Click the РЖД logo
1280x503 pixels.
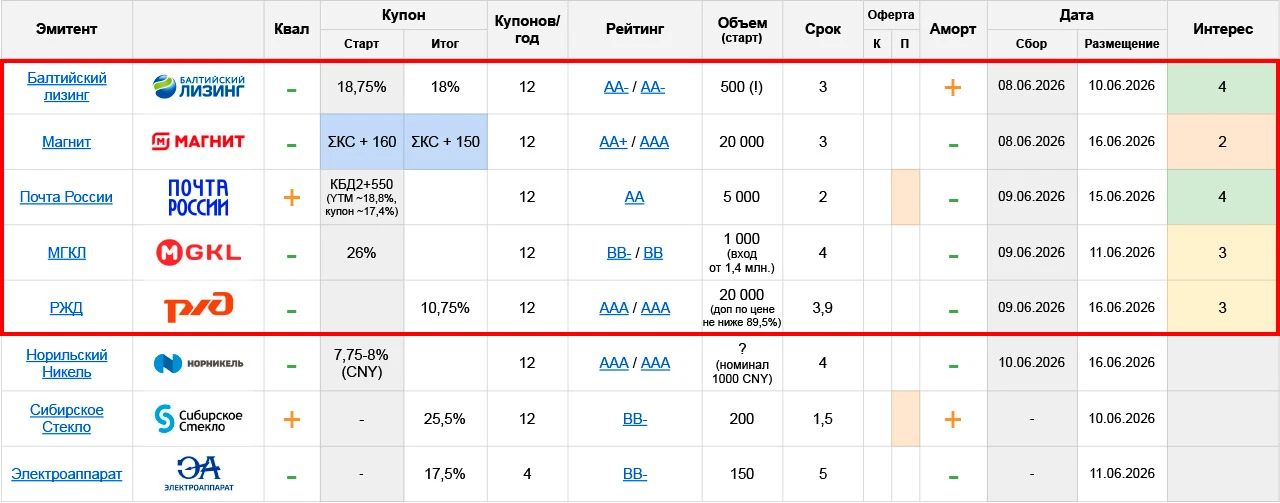[198, 307]
